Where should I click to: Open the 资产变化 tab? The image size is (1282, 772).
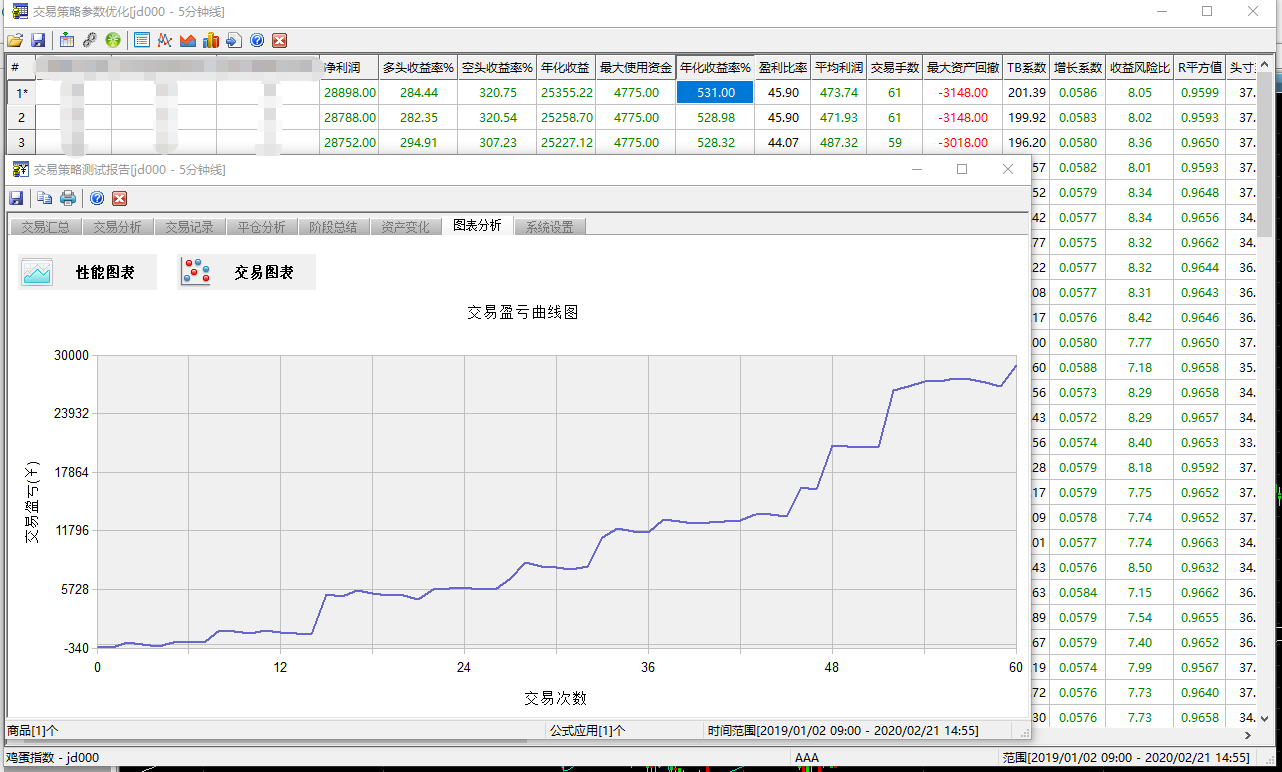pos(405,227)
